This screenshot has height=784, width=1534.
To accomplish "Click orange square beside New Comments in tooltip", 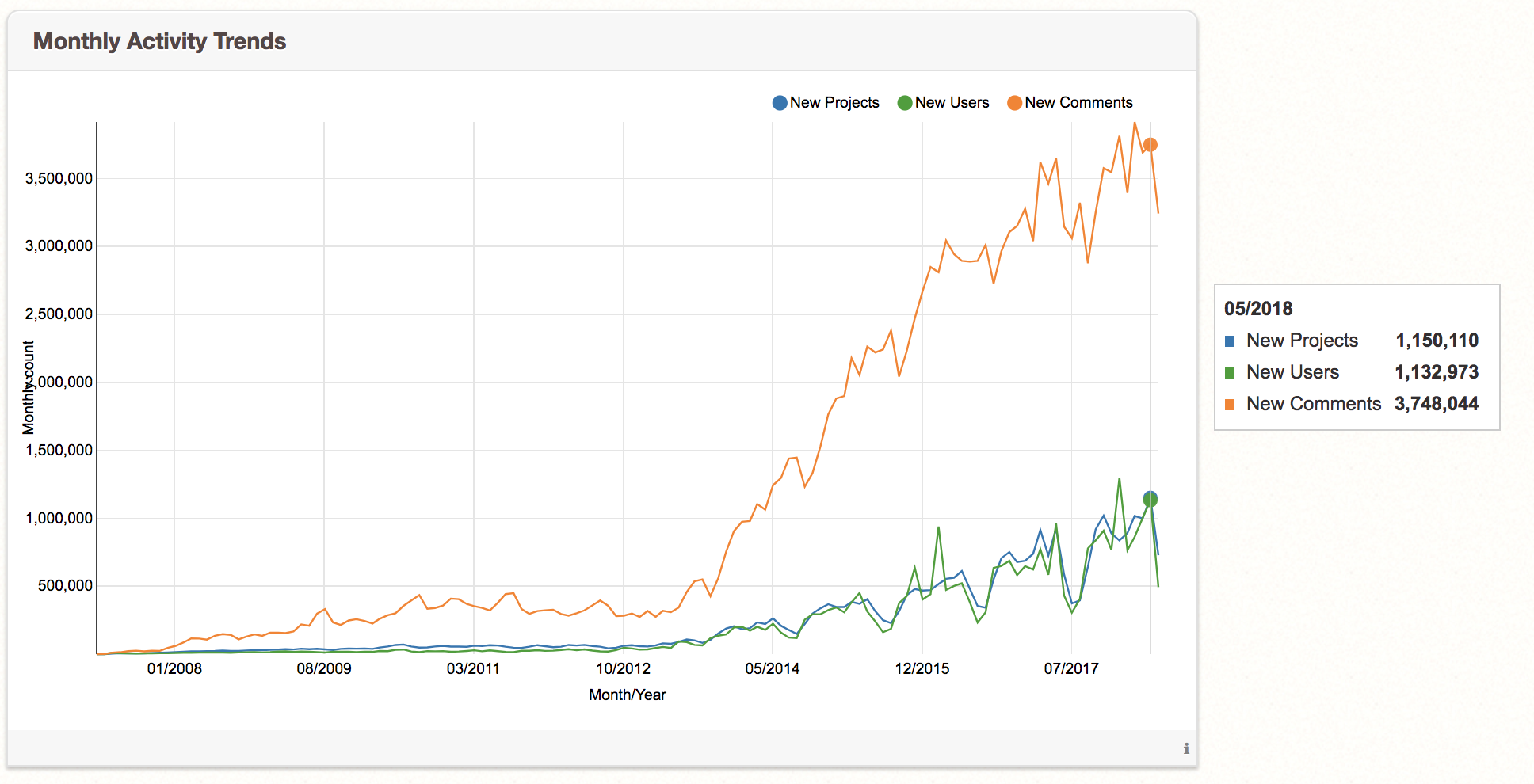I will click(x=1230, y=405).
